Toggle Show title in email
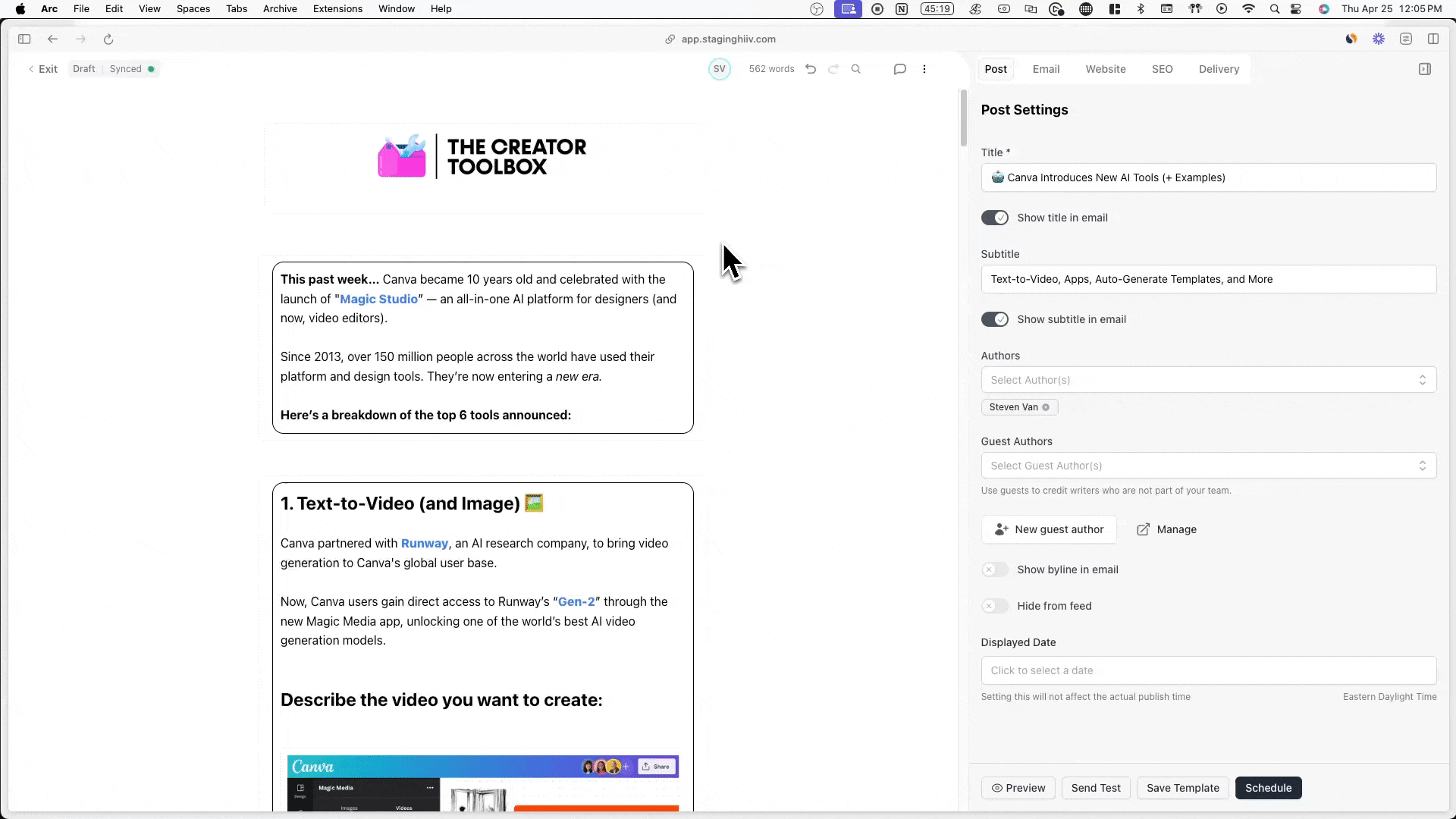 pos(995,218)
